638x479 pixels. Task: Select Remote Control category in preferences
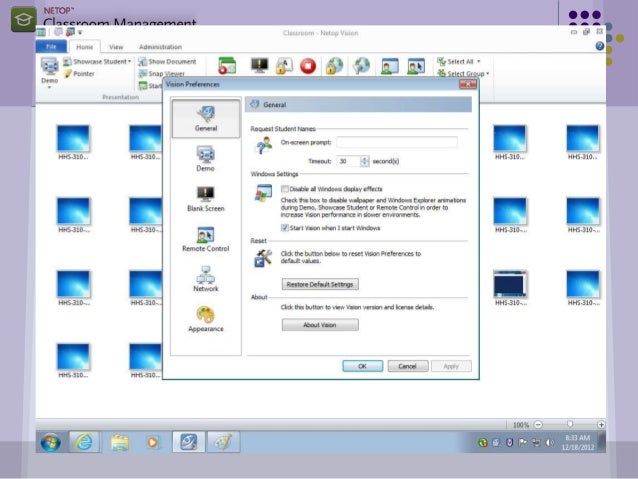pyautogui.click(x=205, y=239)
